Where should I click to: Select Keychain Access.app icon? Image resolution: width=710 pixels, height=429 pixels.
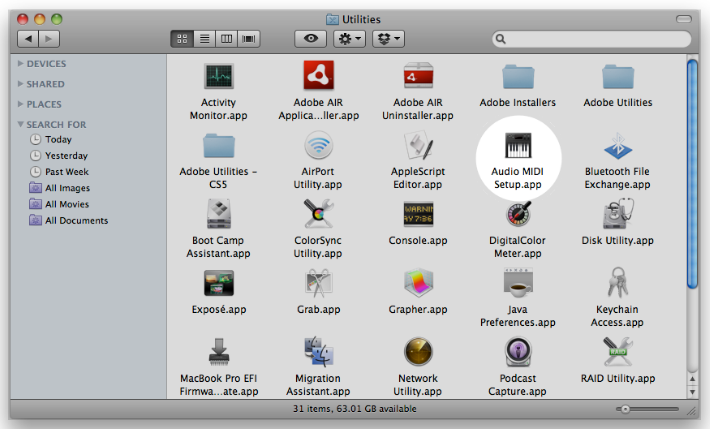[617, 284]
